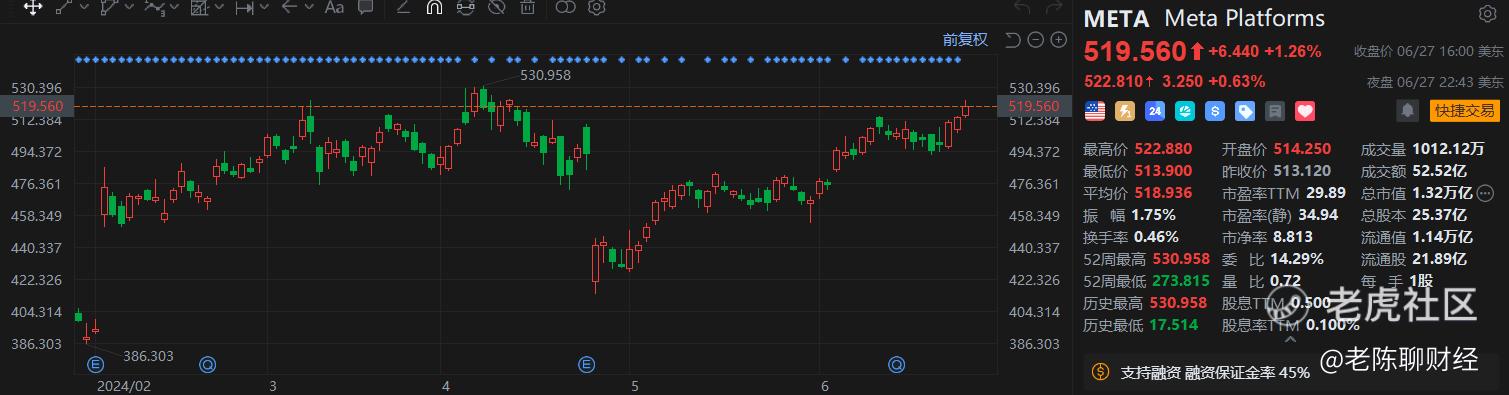Open chart settings gear in toolbar
The height and width of the screenshot is (395, 1509).
[597, 7]
